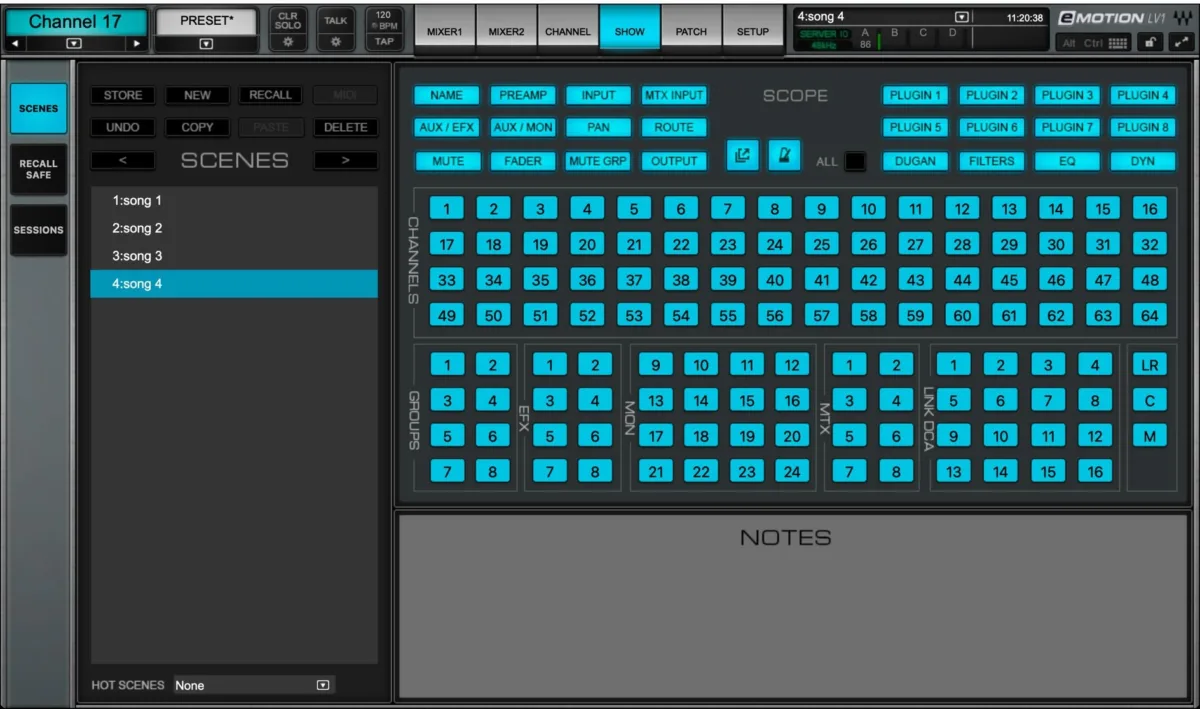Toggle channel 17 in scope grid
1200x709 pixels.
coord(447,244)
